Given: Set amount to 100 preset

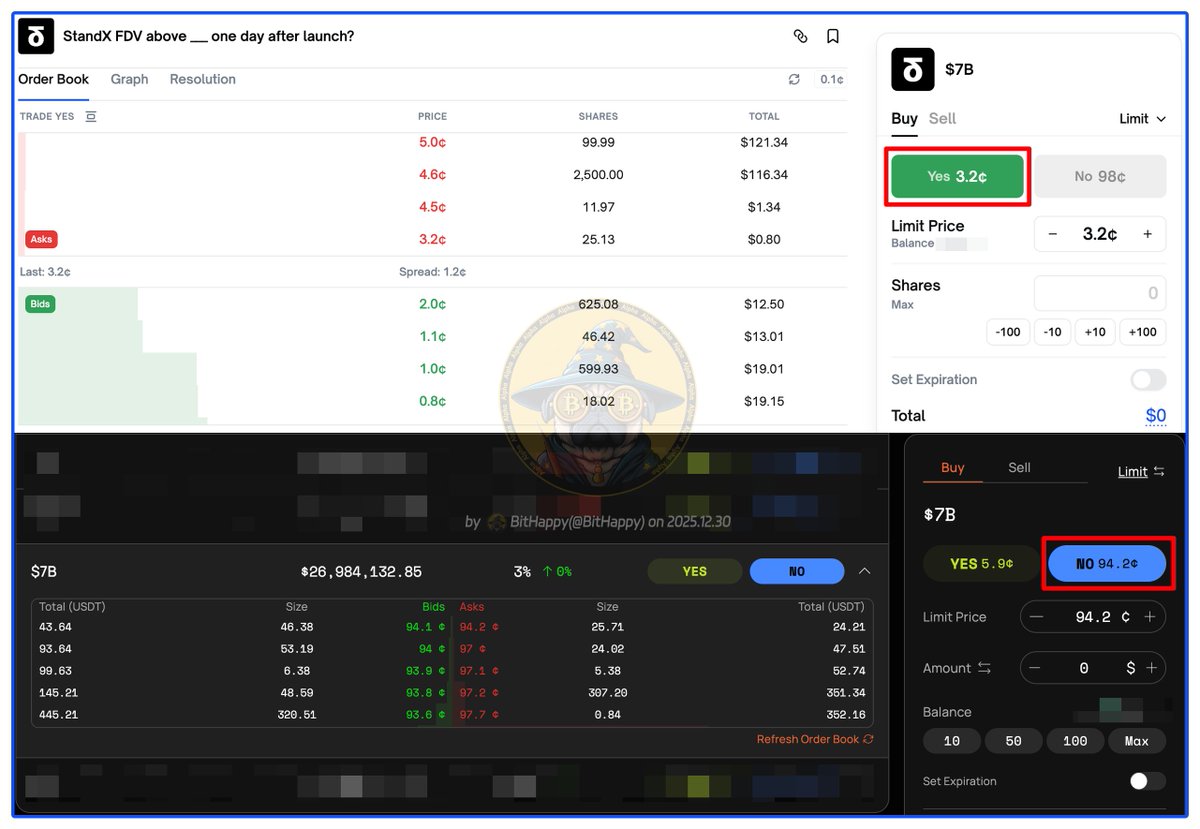Looking at the screenshot, I should click(1075, 741).
